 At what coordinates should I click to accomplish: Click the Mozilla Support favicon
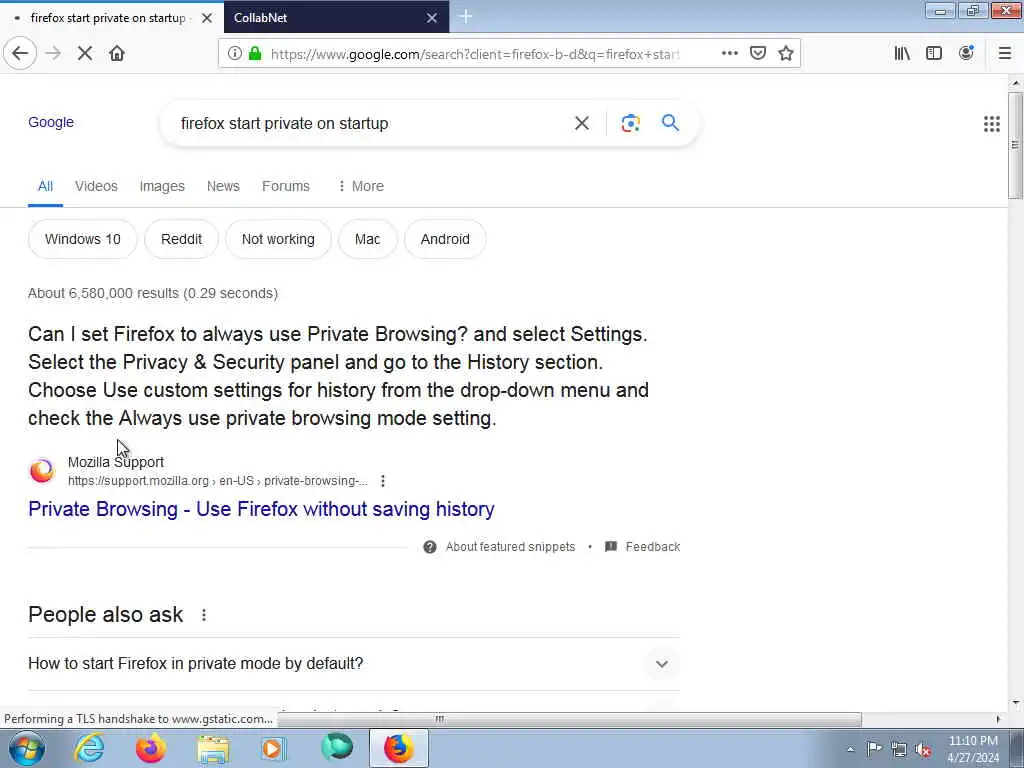coord(42,470)
